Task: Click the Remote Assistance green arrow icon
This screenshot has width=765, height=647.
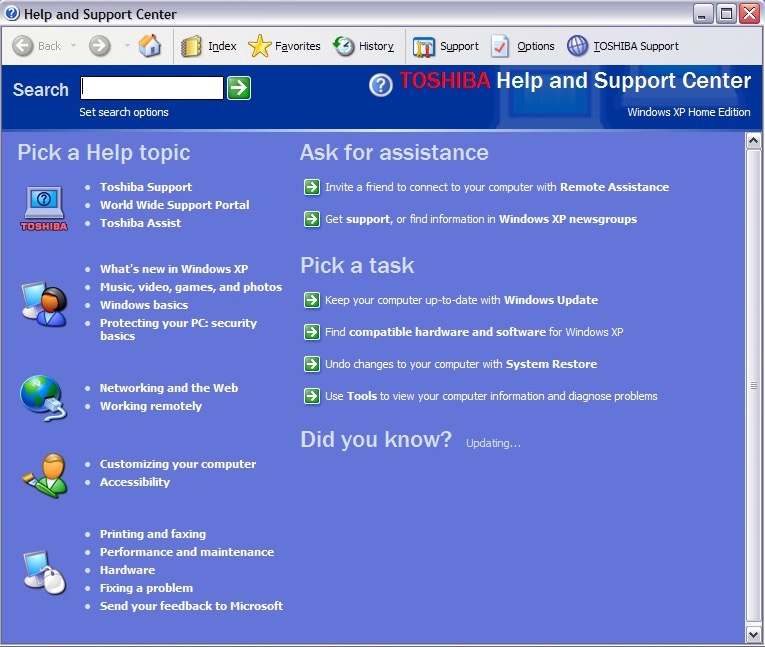Action: click(x=312, y=187)
